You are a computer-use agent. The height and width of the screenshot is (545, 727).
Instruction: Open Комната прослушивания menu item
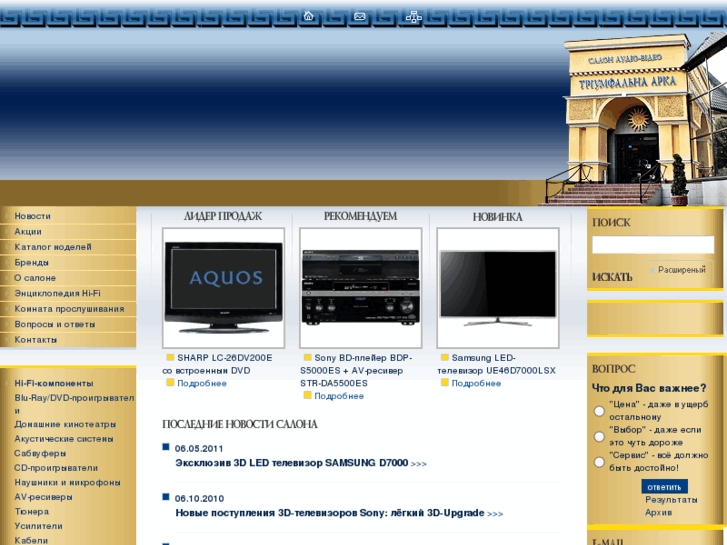[70, 309]
